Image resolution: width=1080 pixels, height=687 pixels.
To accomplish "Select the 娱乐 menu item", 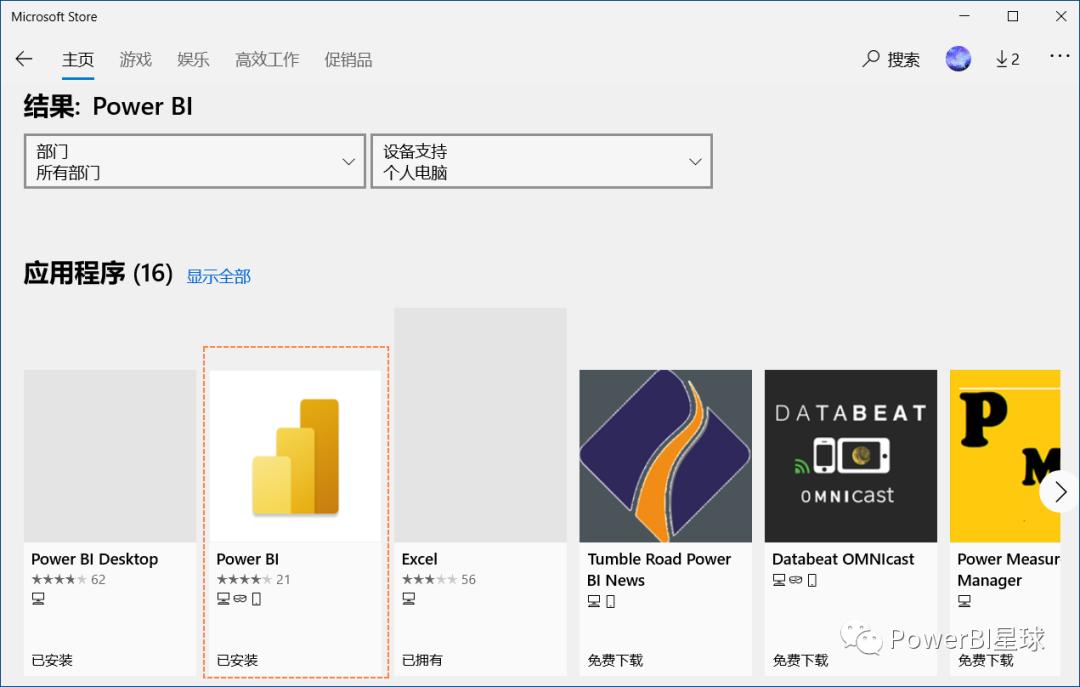I will pos(192,59).
